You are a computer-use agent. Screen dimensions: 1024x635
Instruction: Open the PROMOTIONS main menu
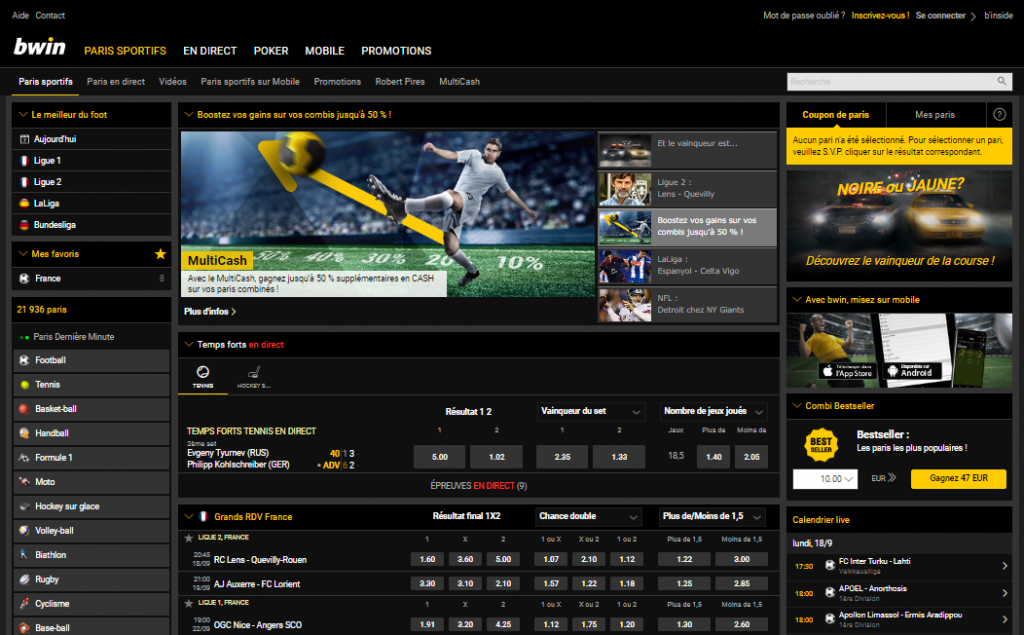pyautogui.click(x=396, y=51)
